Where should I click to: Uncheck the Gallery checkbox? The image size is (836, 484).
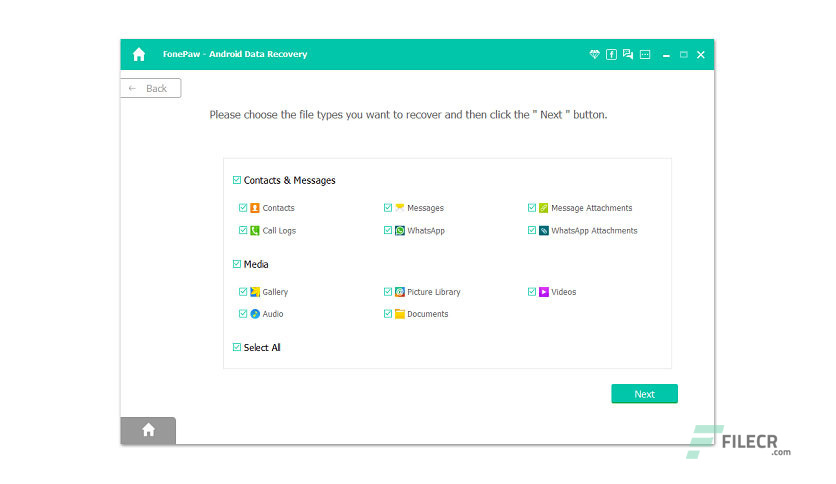tap(243, 292)
